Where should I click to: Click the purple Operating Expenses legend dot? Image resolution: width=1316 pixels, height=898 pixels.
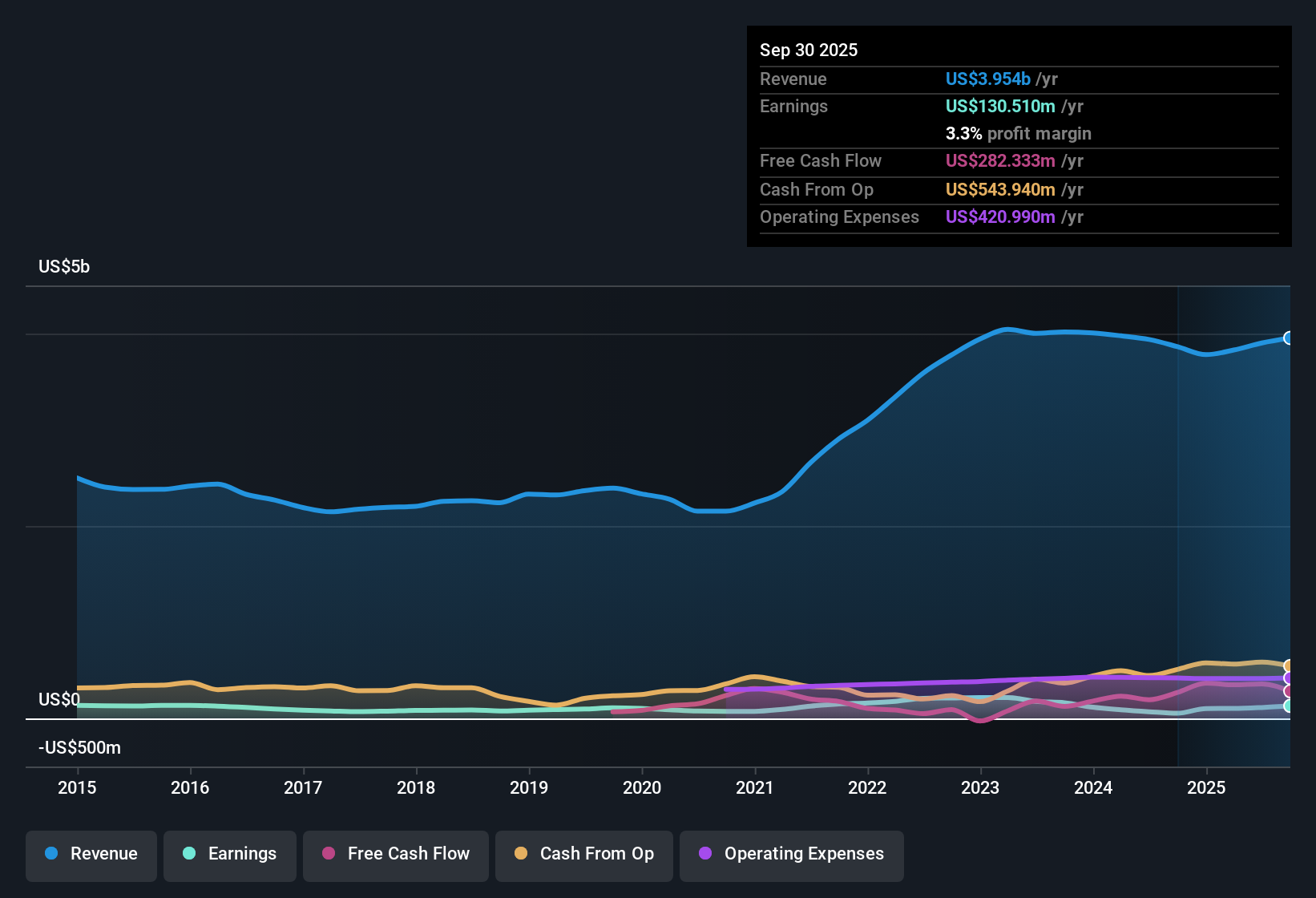click(705, 854)
